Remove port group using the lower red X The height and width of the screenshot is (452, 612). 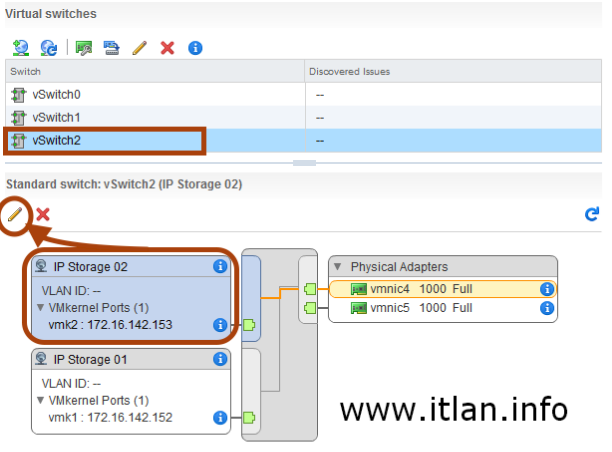(43, 214)
